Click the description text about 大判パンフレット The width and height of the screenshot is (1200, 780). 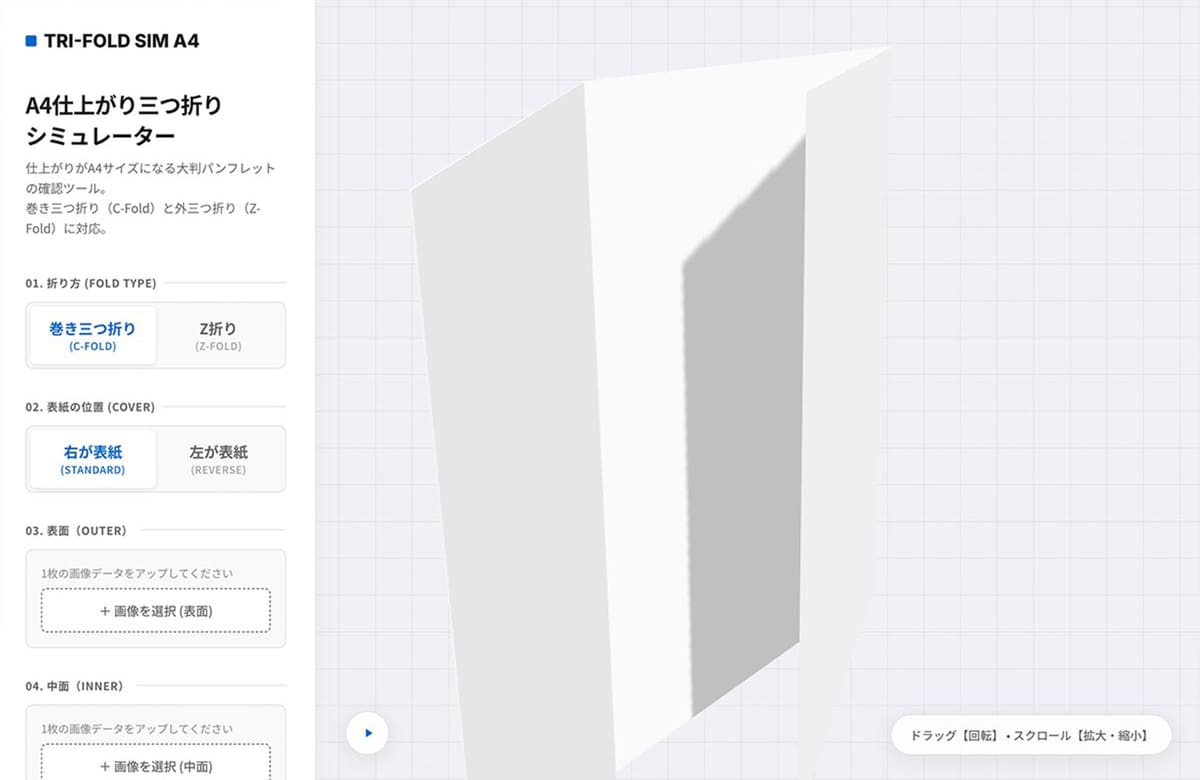[151, 198]
